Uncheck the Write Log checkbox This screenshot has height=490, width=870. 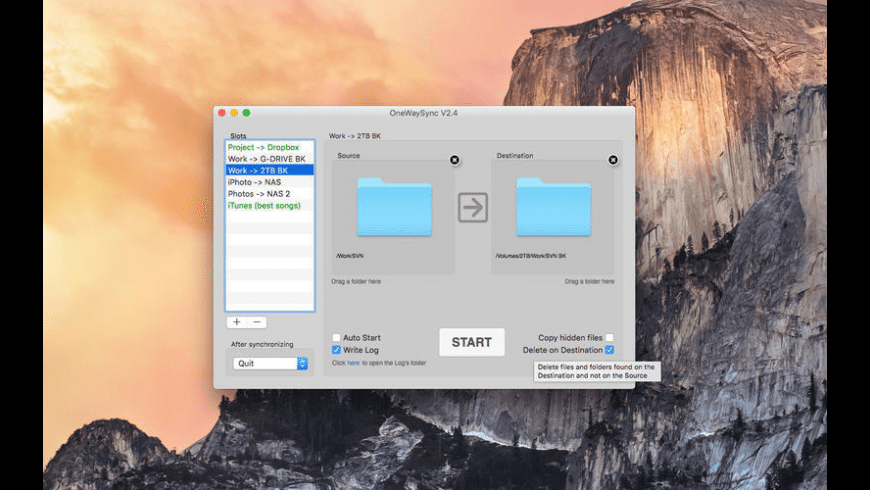(x=336, y=350)
